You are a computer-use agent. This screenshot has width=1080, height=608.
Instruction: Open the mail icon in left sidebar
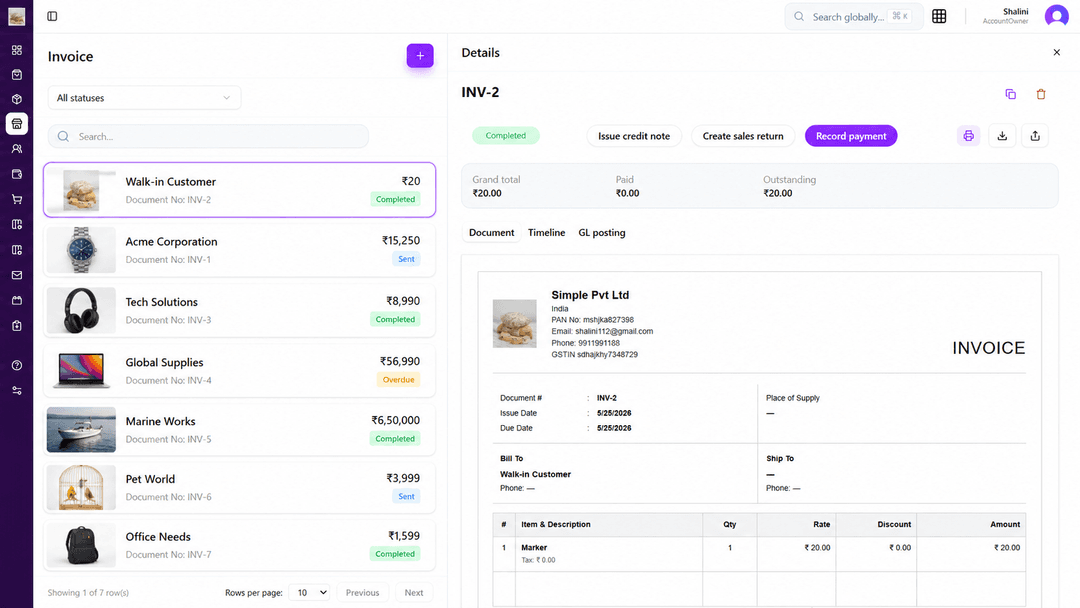[17, 275]
